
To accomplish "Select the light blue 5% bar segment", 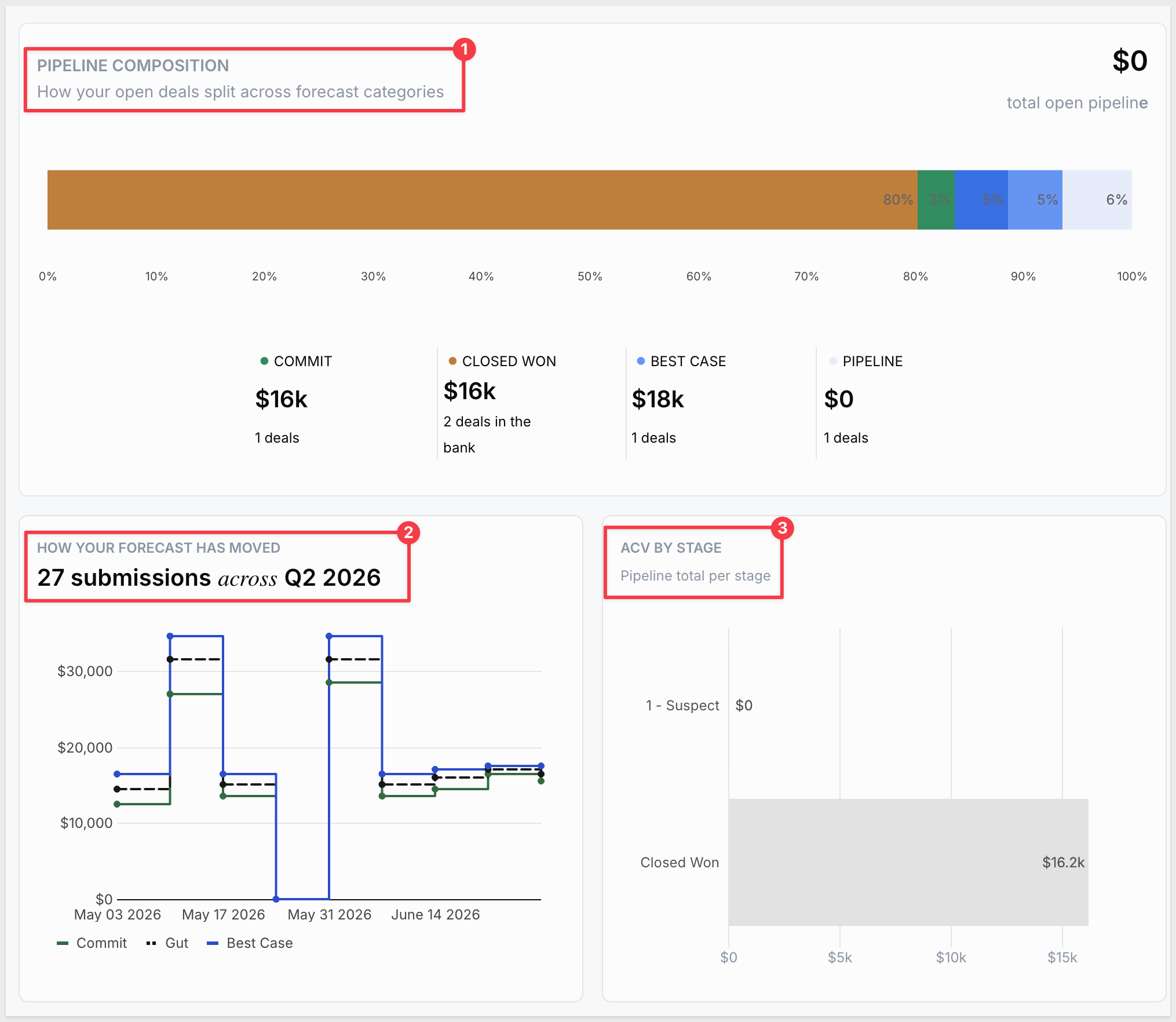I will (x=1035, y=200).
